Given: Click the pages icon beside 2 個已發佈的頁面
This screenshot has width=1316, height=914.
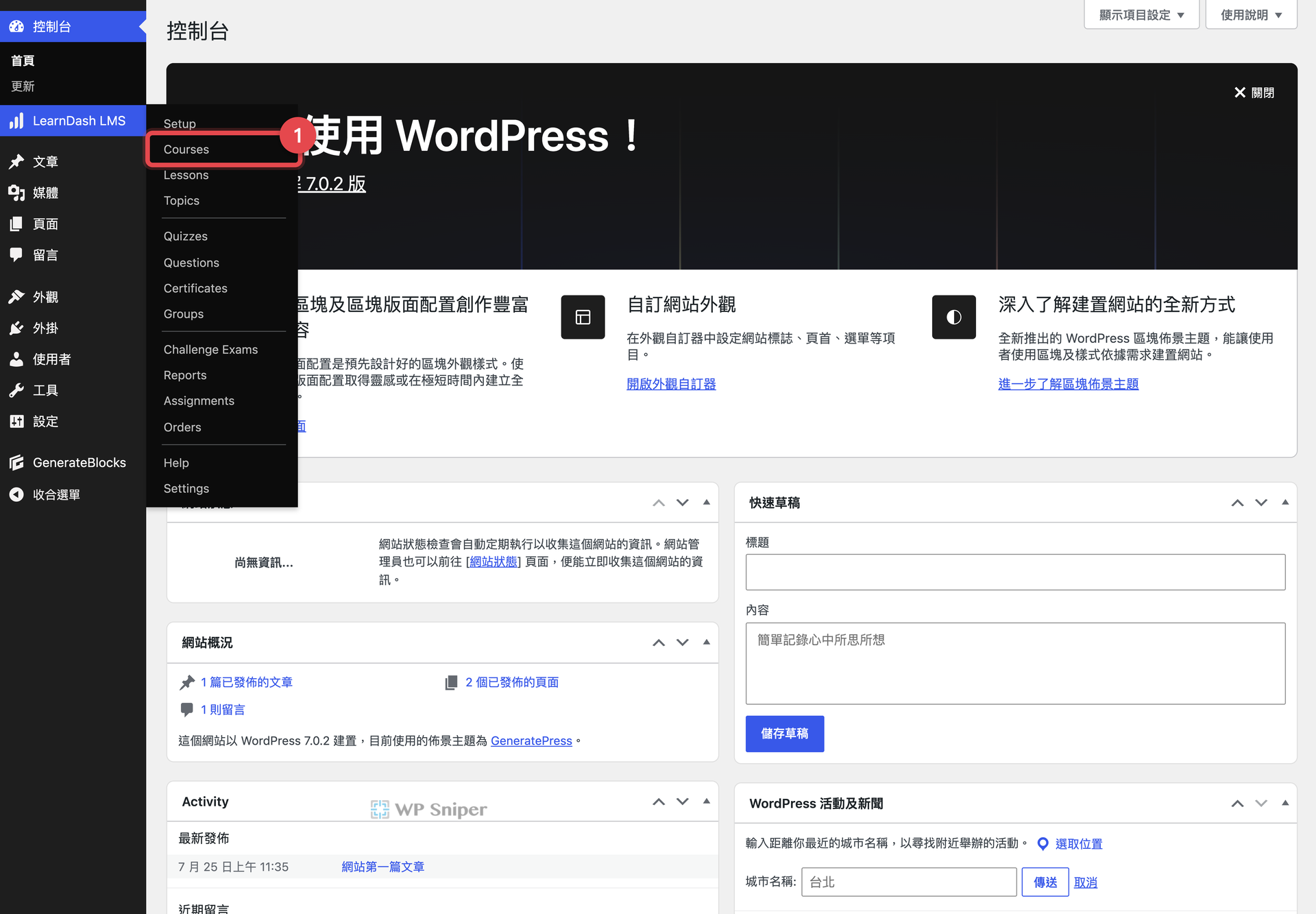Looking at the screenshot, I should pyautogui.click(x=451, y=682).
